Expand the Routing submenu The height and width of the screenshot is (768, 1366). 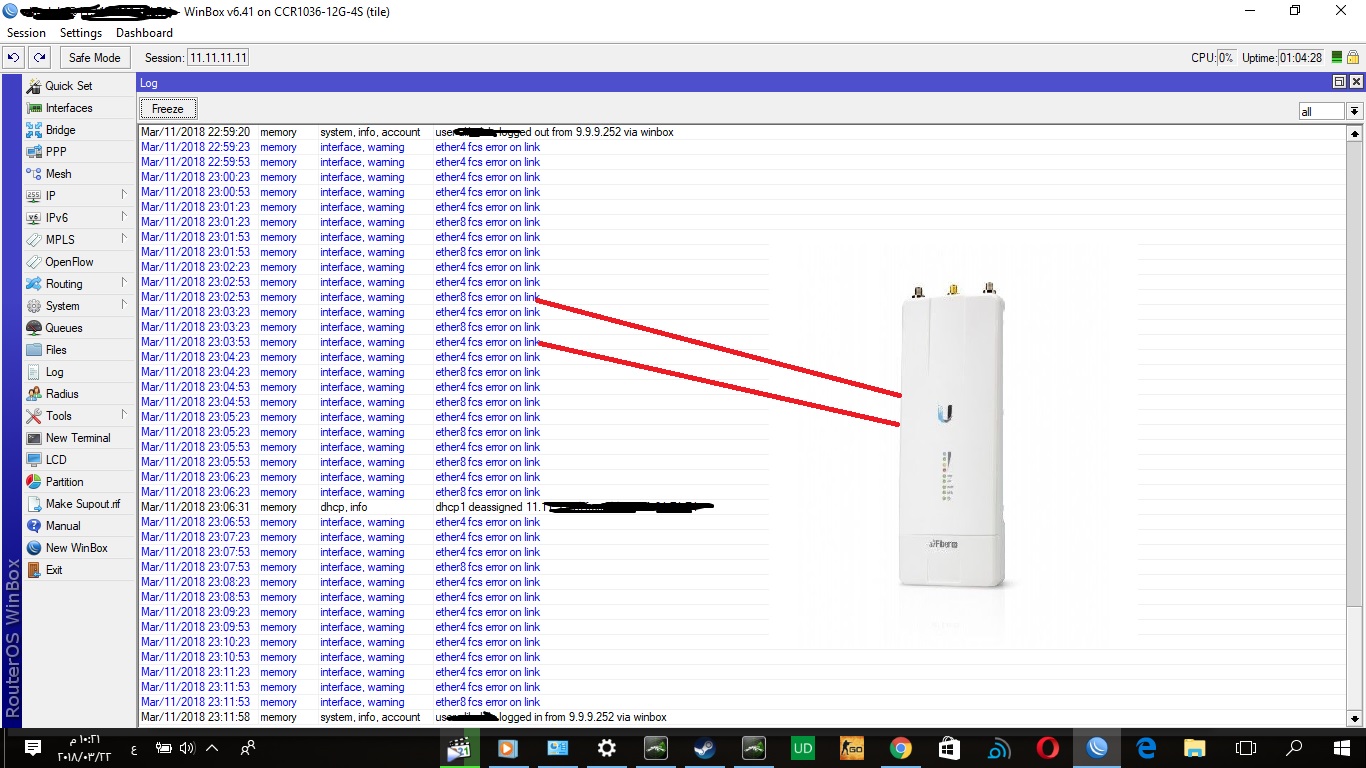coord(124,283)
